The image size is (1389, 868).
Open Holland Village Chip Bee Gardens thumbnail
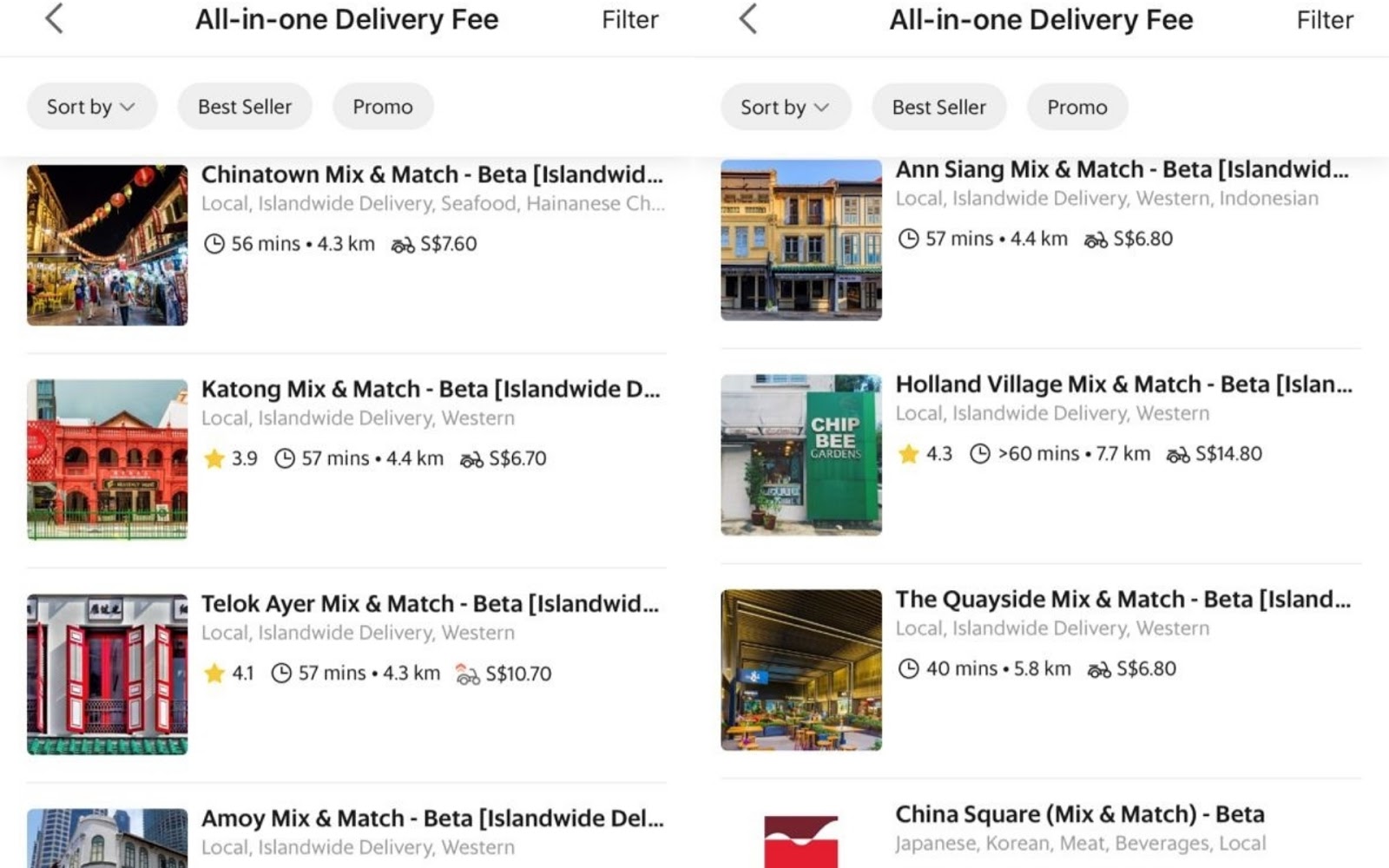(x=801, y=455)
